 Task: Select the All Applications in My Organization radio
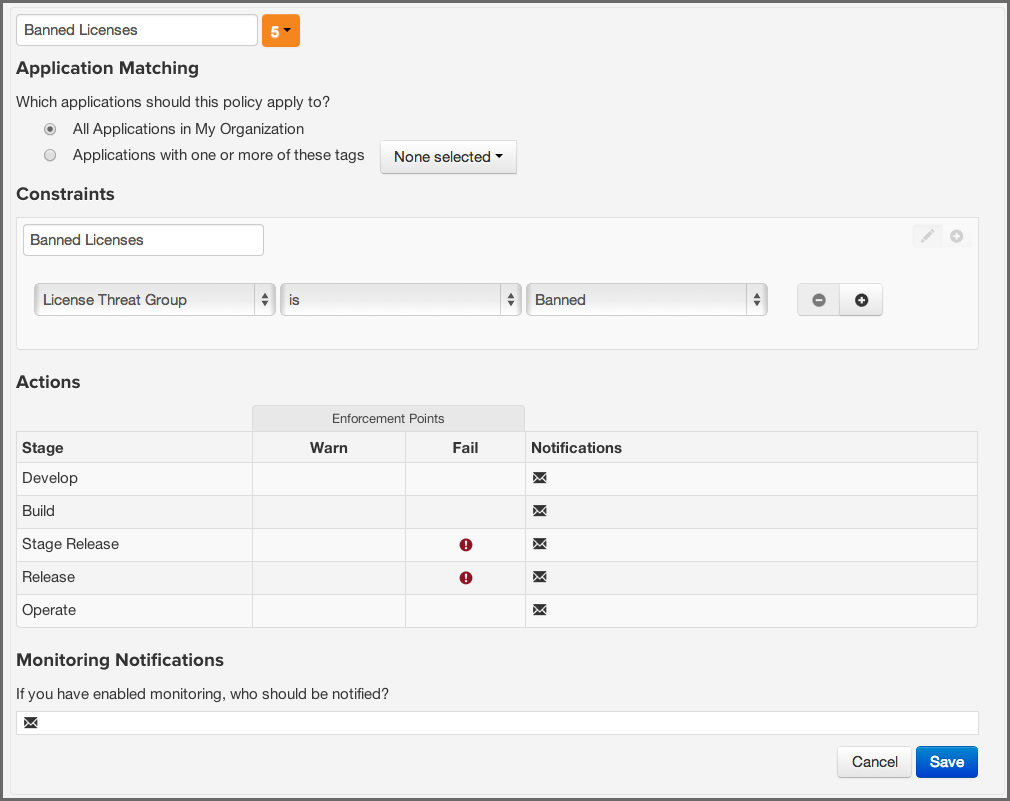coord(50,128)
